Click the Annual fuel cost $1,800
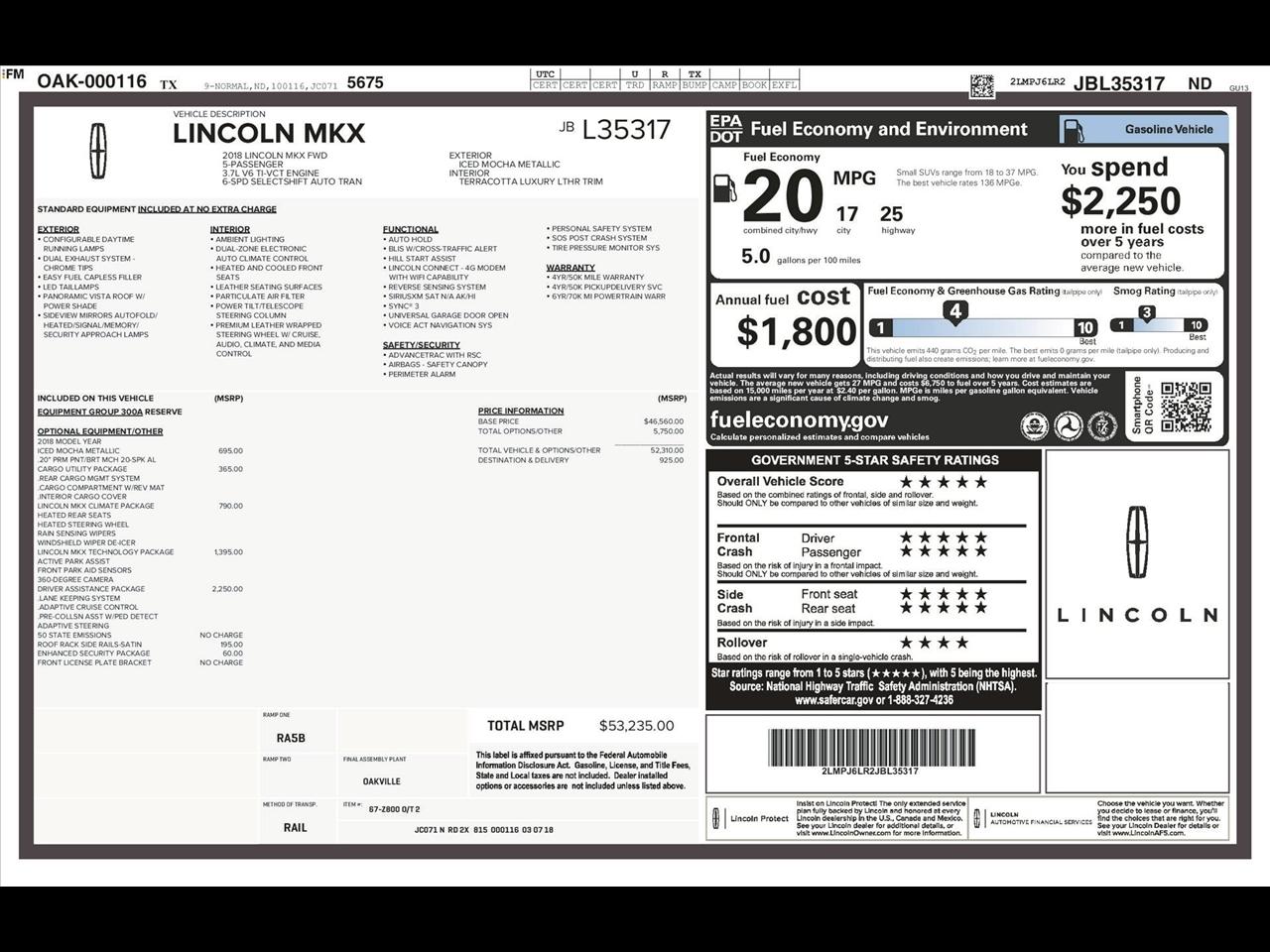 [797, 331]
